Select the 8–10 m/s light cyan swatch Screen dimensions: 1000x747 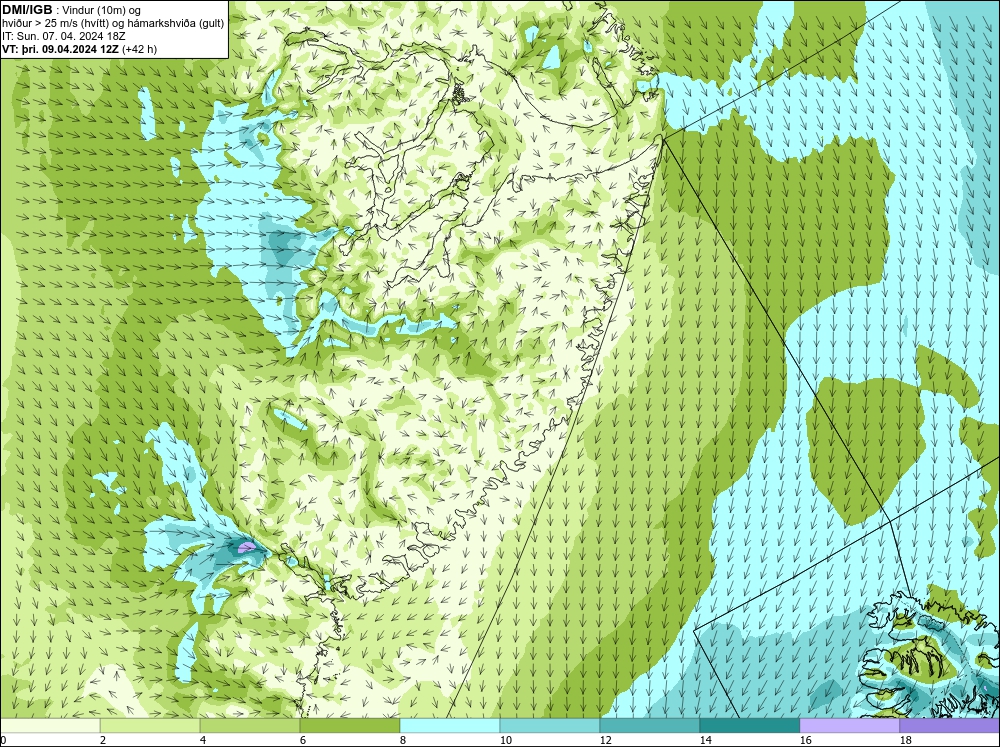pyautogui.click(x=450, y=726)
